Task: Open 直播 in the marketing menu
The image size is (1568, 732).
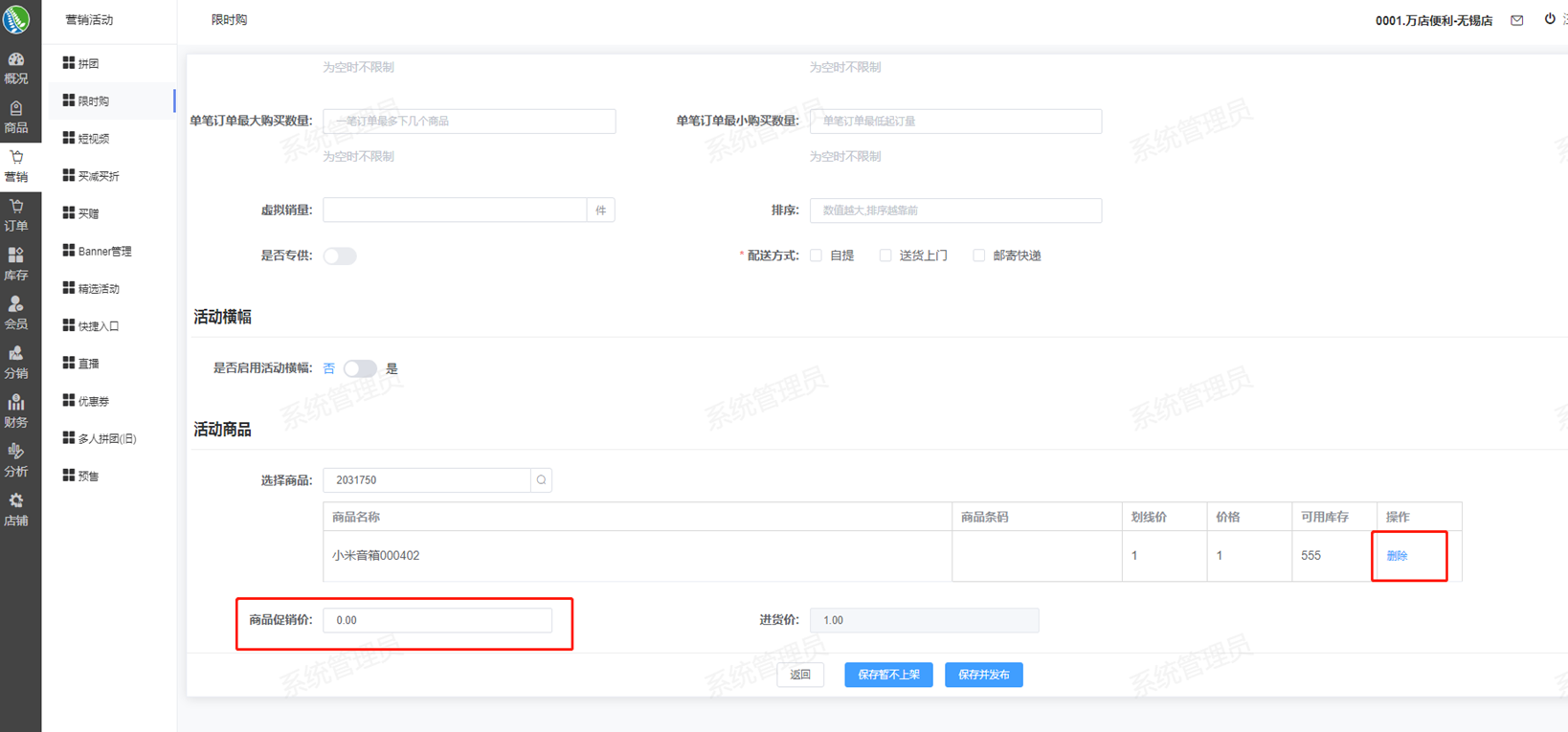Action: [x=111, y=364]
